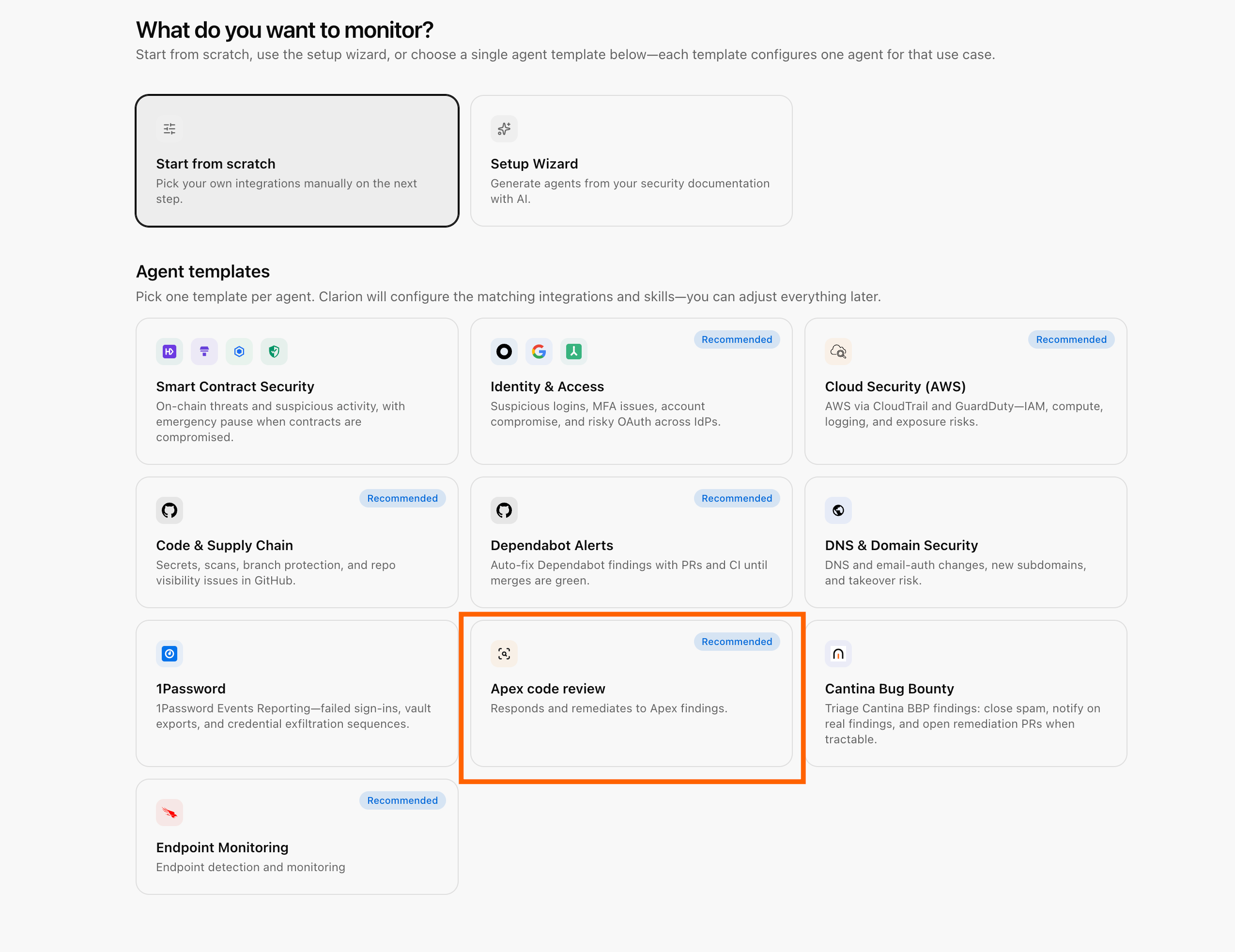
Task: Click the green icon on Identity & Access
Action: 574,352
